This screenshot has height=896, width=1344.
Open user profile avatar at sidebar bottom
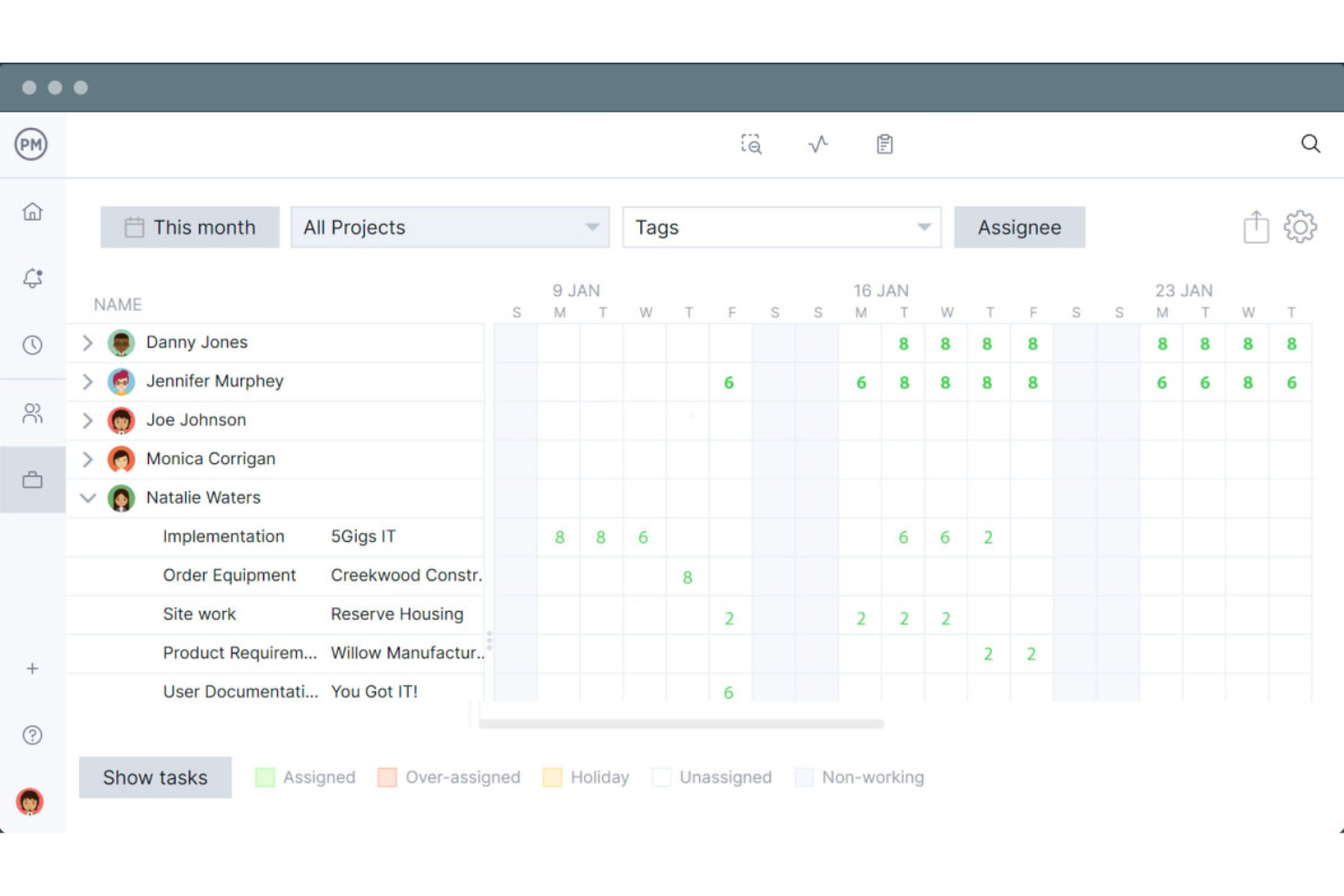(x=30, y=802)
